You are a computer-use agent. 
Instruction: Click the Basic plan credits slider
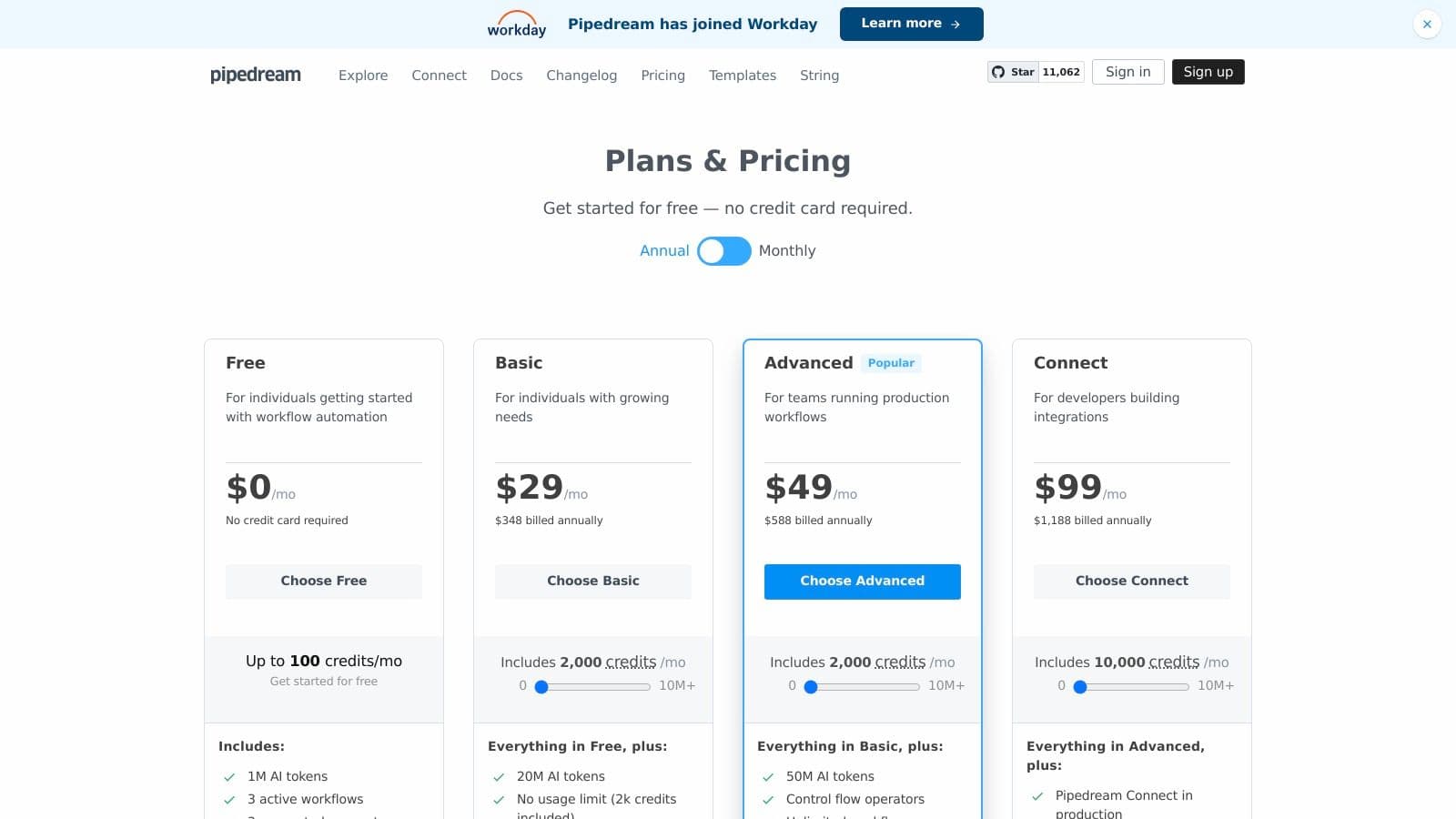click(x=593, y=687)
